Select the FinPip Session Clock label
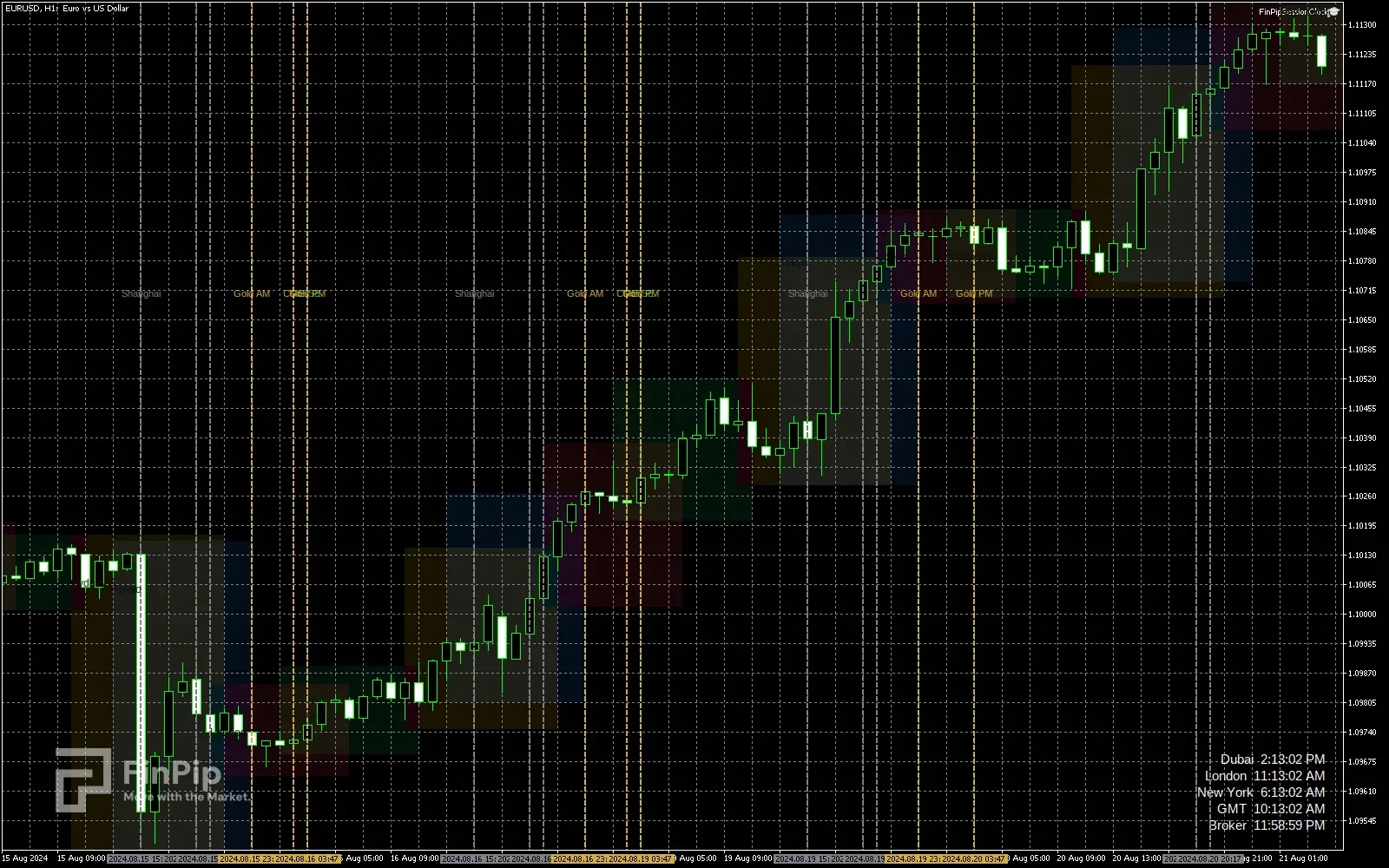This screenshot has width=1389, height=868. pyautogui.click(x=1294, y=12)
